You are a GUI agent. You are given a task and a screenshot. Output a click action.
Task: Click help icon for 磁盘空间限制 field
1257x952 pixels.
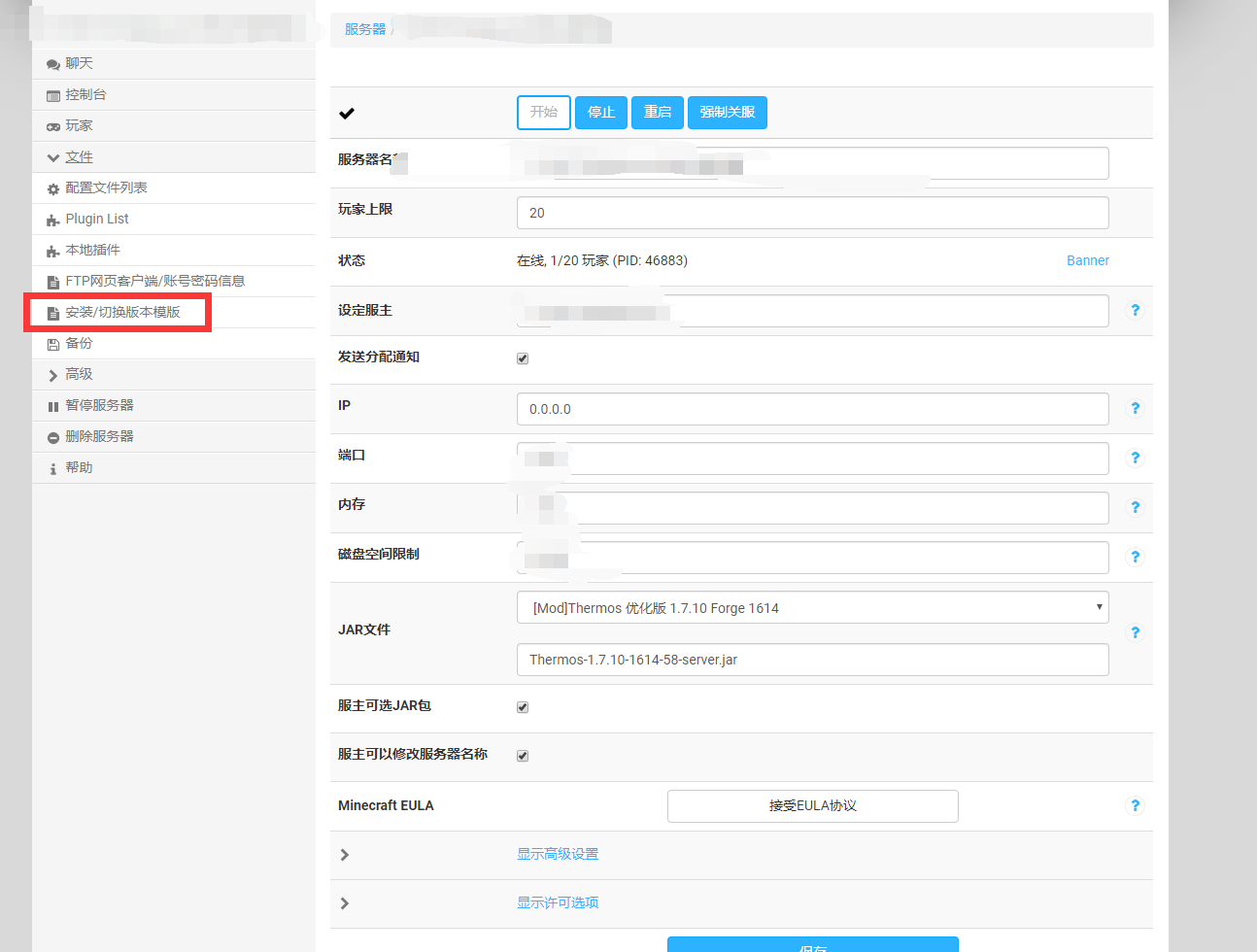pyautogui.click(x=1135, y=558)
